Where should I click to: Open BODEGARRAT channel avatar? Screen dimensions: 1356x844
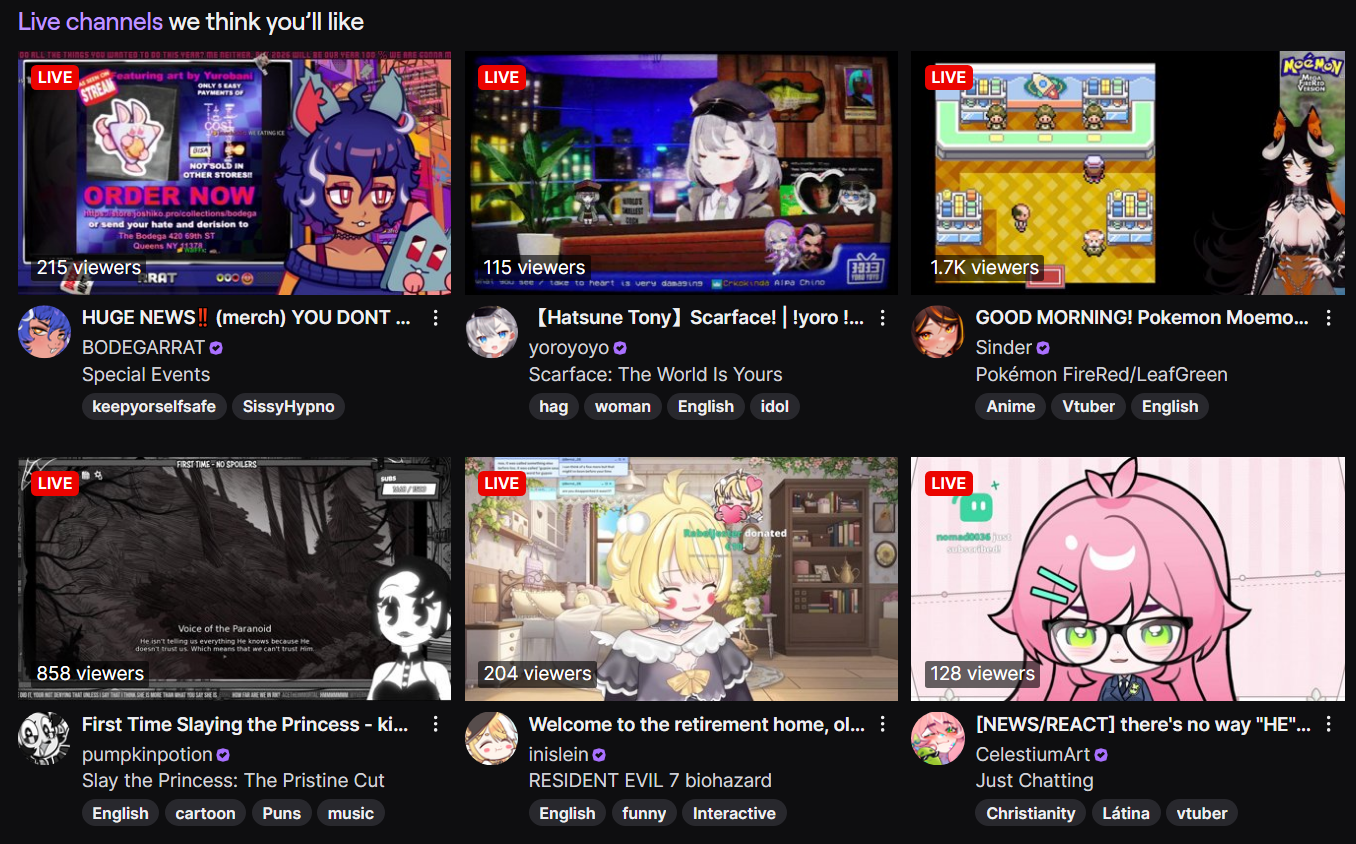[45, 332]
